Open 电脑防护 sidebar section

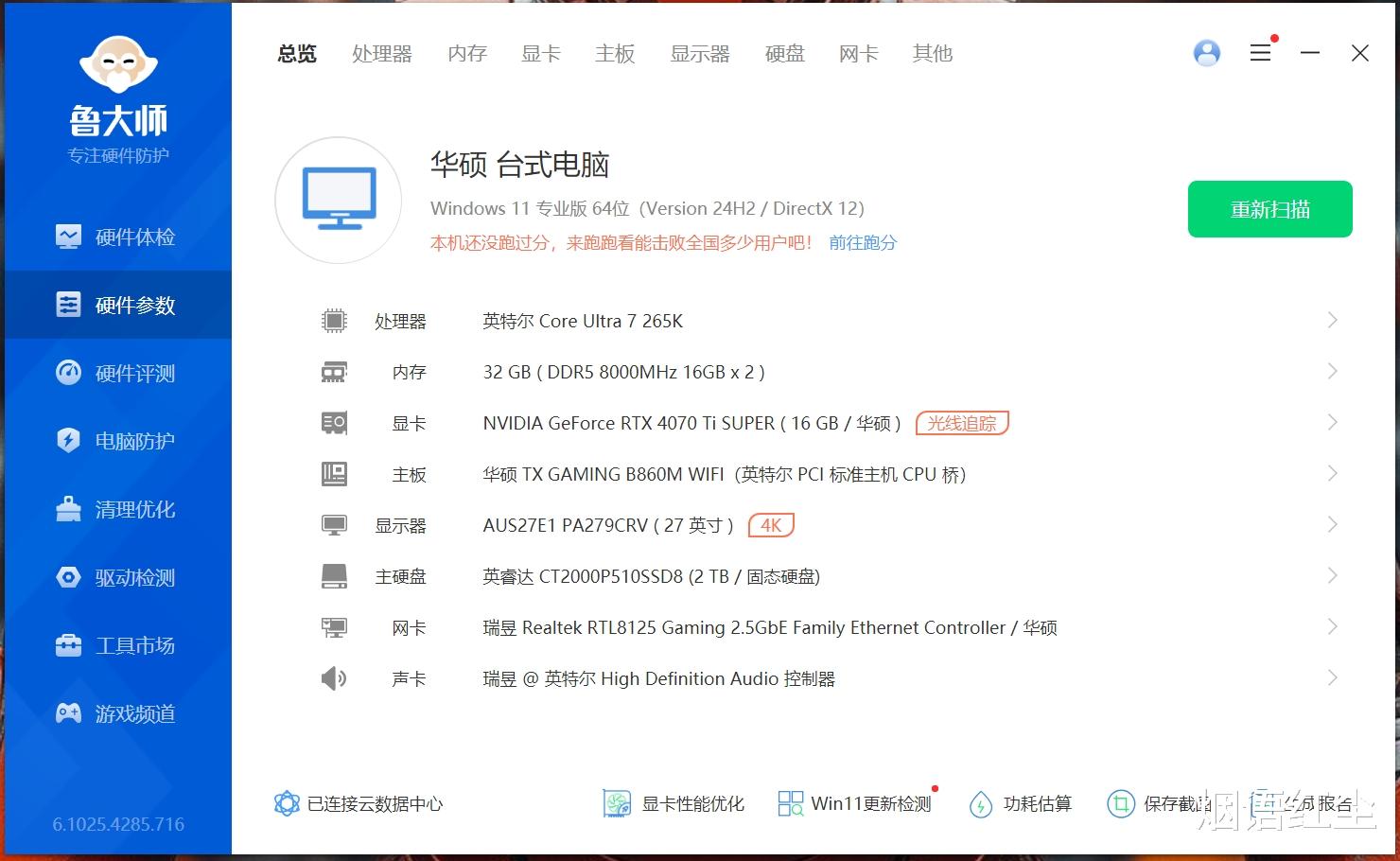118,441
